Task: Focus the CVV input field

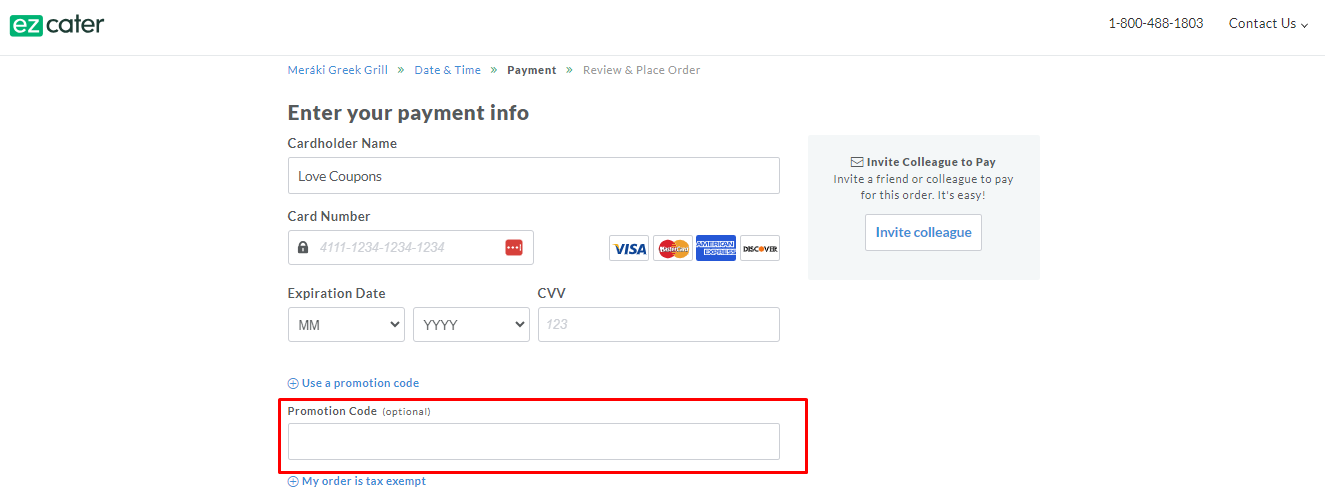Action: [659, 325]
